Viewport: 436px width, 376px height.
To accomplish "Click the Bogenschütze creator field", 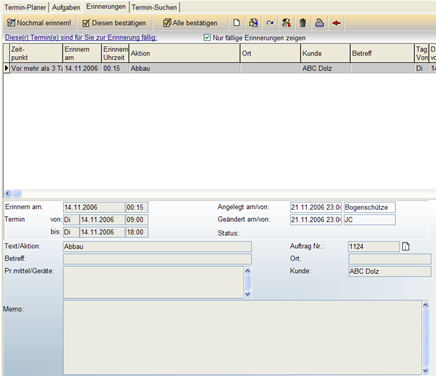I will [x=370, y=207].
